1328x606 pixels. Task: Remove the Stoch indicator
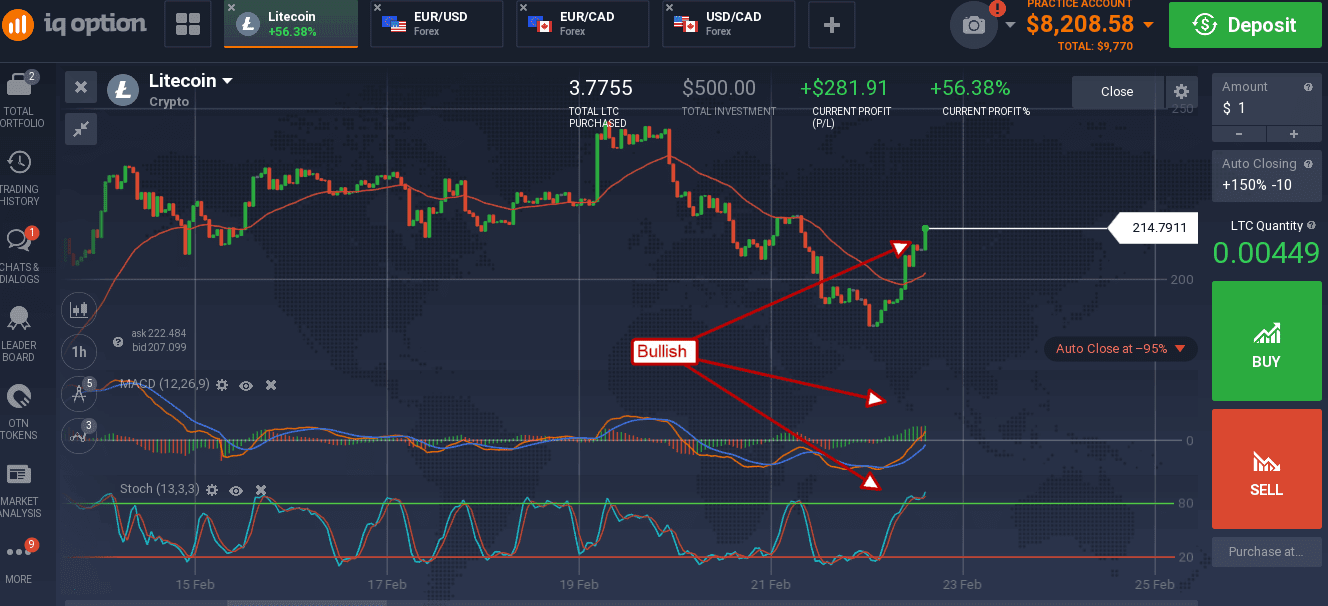(x=261, y=490)
